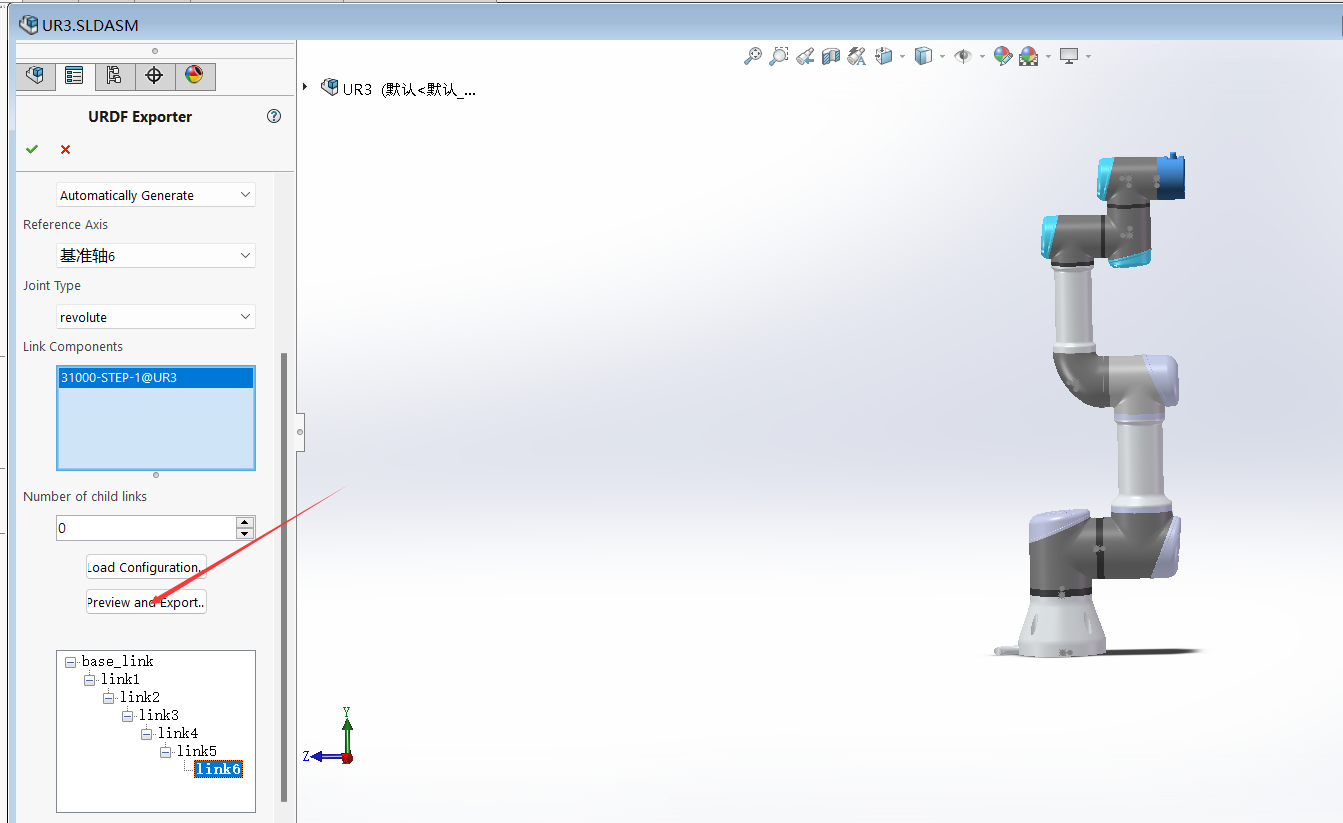Activate the Section View tool

click(x=831, y=56)
